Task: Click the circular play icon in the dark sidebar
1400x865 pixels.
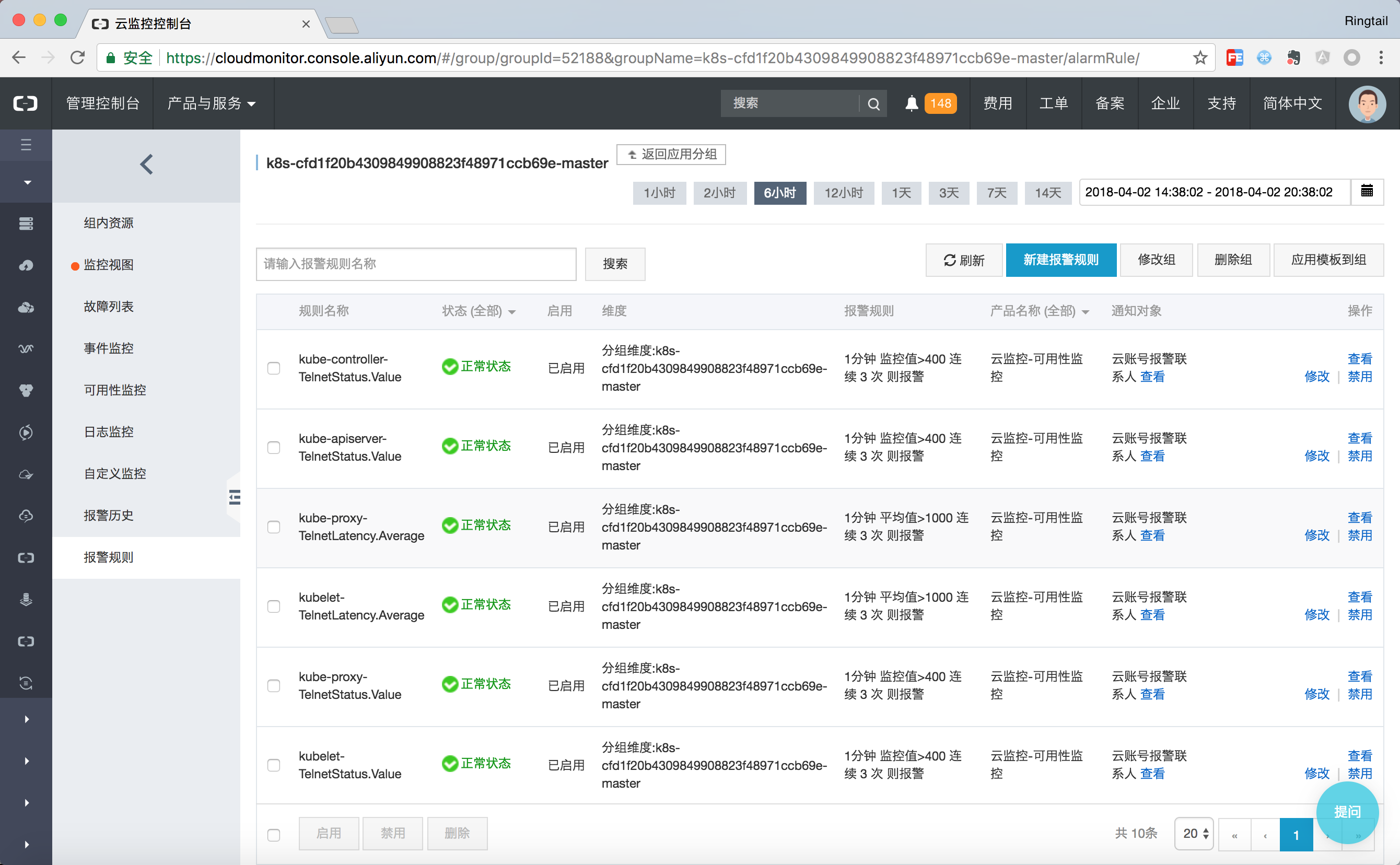Action: point(26,432)
